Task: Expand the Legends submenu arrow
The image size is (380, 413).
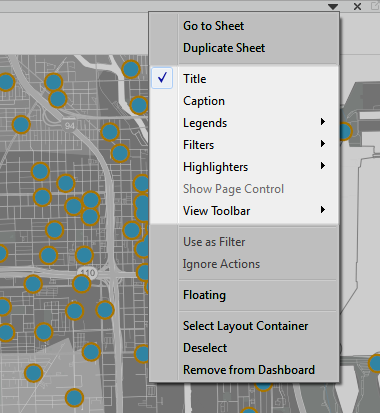Action: (322, 122)
